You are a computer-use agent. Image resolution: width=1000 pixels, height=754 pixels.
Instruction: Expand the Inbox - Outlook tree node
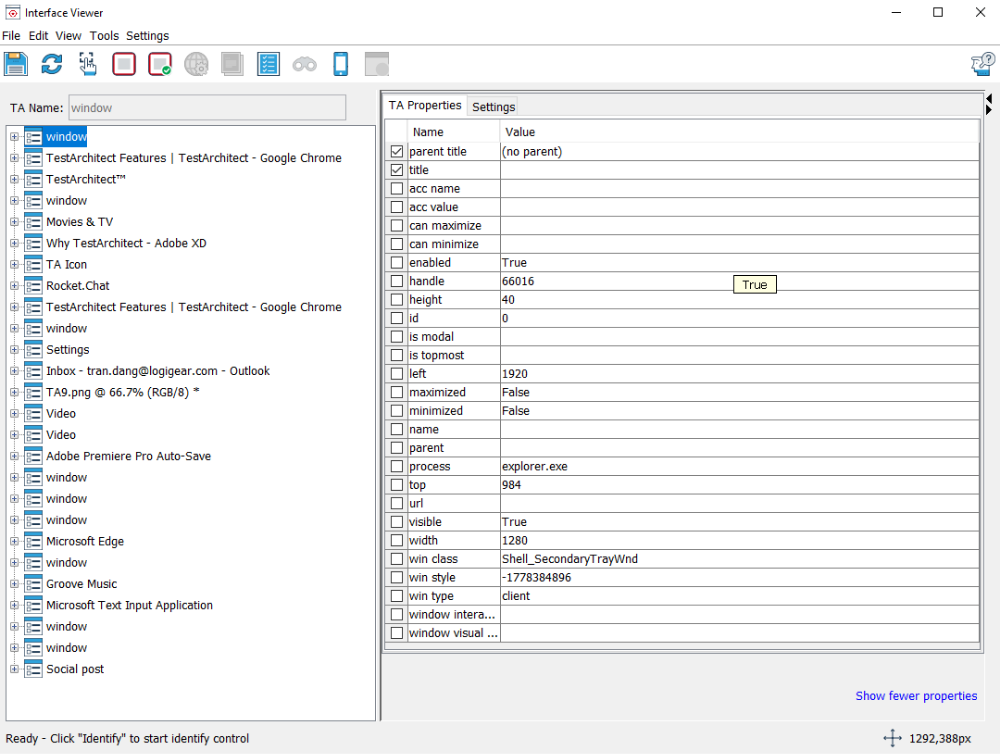coord(14,371)
